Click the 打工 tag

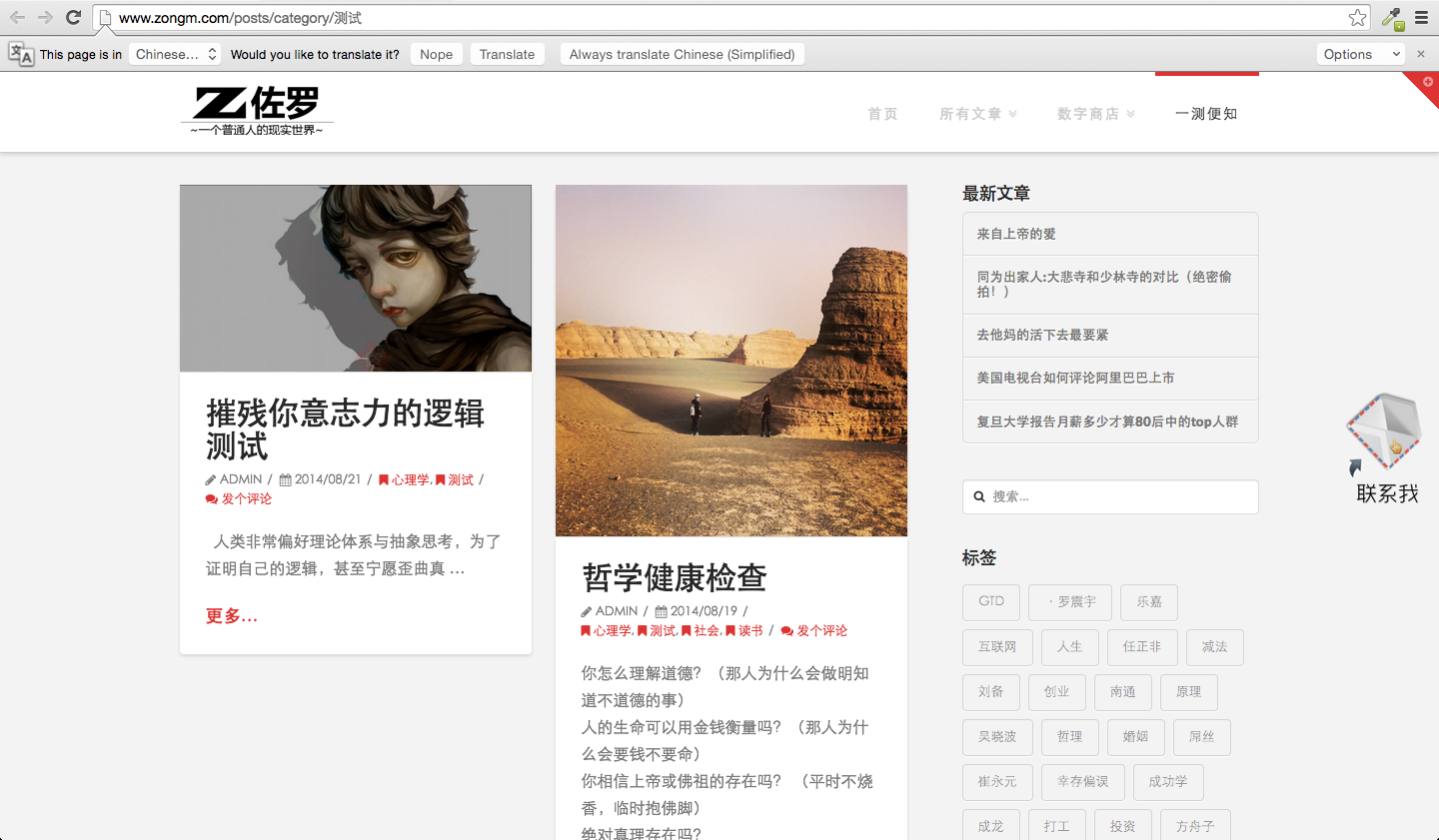(1057, 825)
